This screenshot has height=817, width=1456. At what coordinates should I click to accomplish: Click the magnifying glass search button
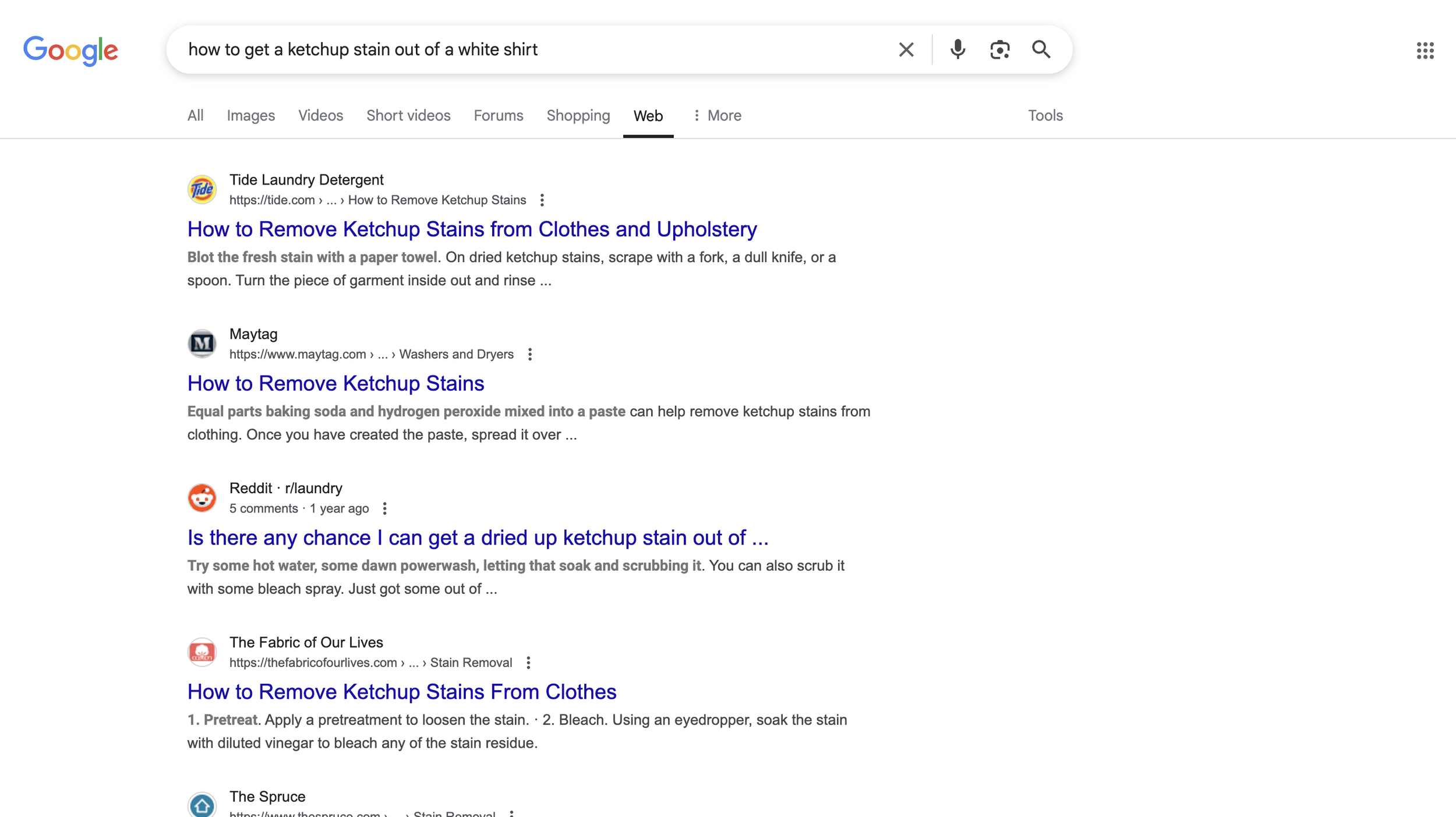[1041, 49]
